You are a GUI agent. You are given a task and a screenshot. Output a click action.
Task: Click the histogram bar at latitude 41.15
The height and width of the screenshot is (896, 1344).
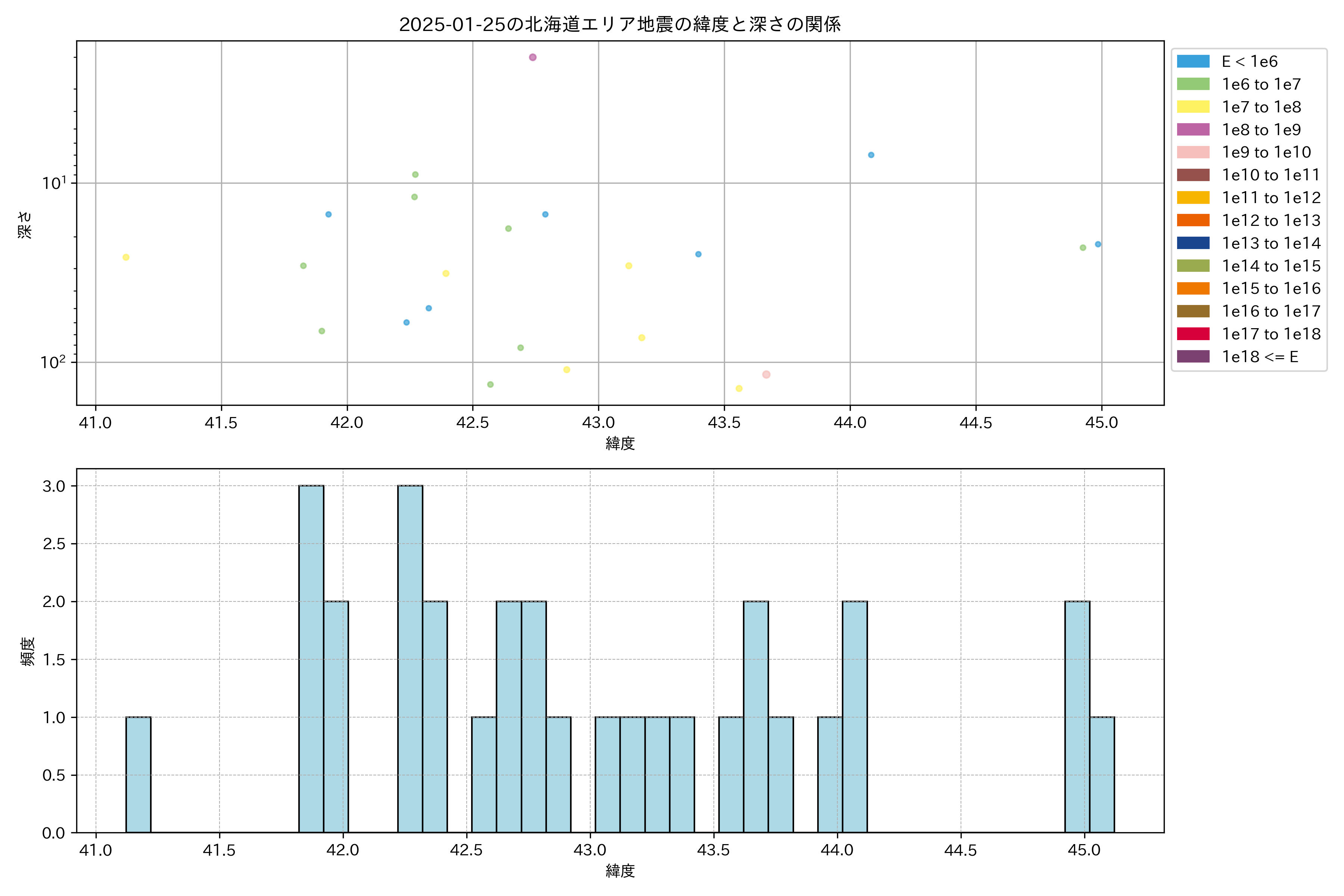coord(138,774)
